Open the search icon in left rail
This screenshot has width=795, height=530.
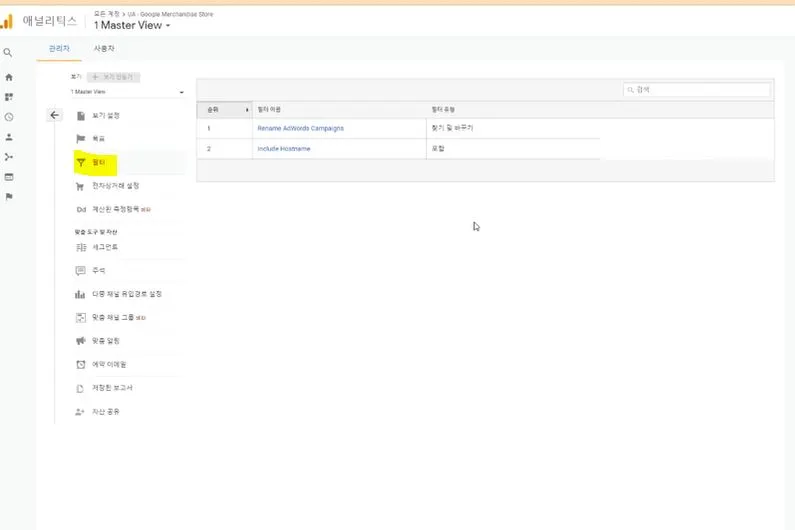pos(8,53)
